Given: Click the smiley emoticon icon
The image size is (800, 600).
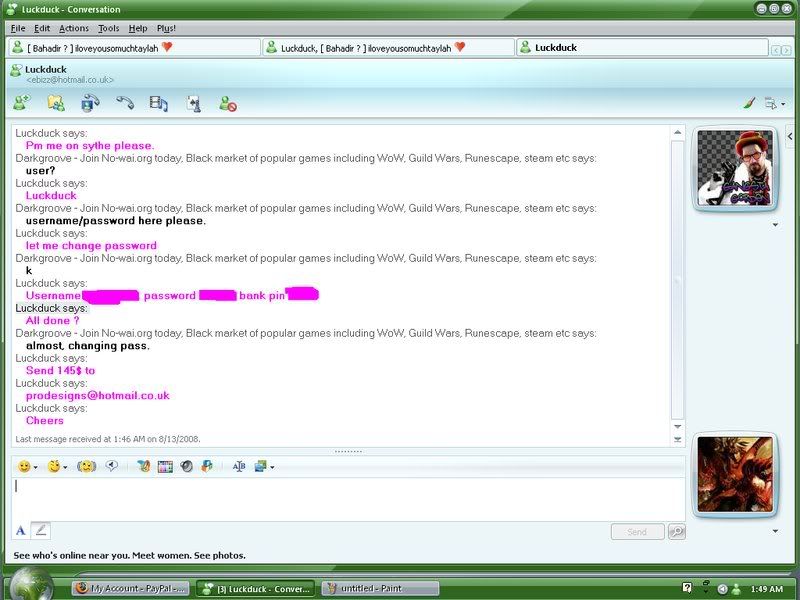Looking at the screenshot, I should (x=23, y=466).
